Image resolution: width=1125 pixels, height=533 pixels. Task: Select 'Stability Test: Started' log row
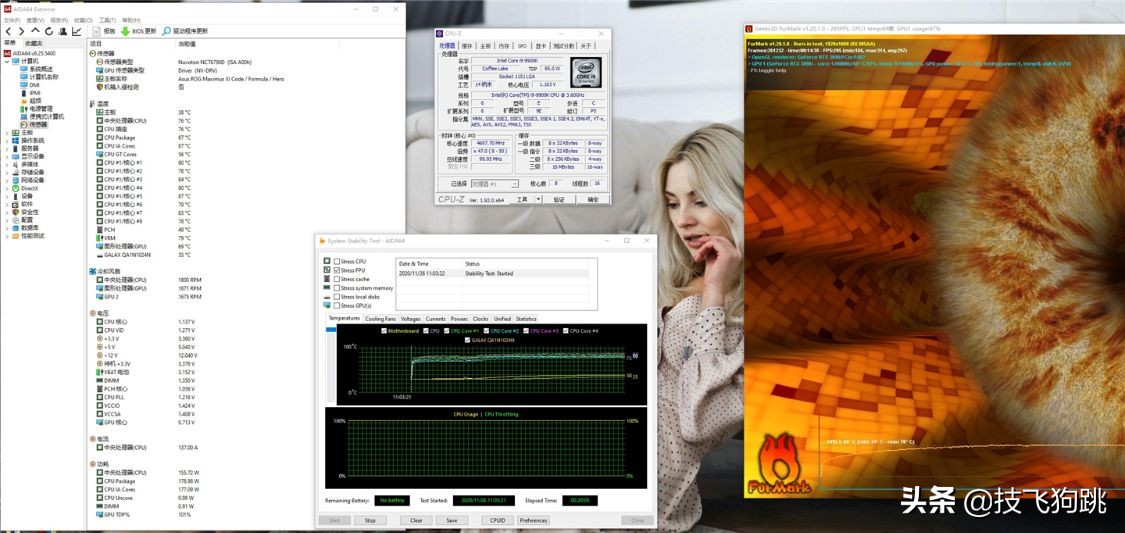pos(495,273)
